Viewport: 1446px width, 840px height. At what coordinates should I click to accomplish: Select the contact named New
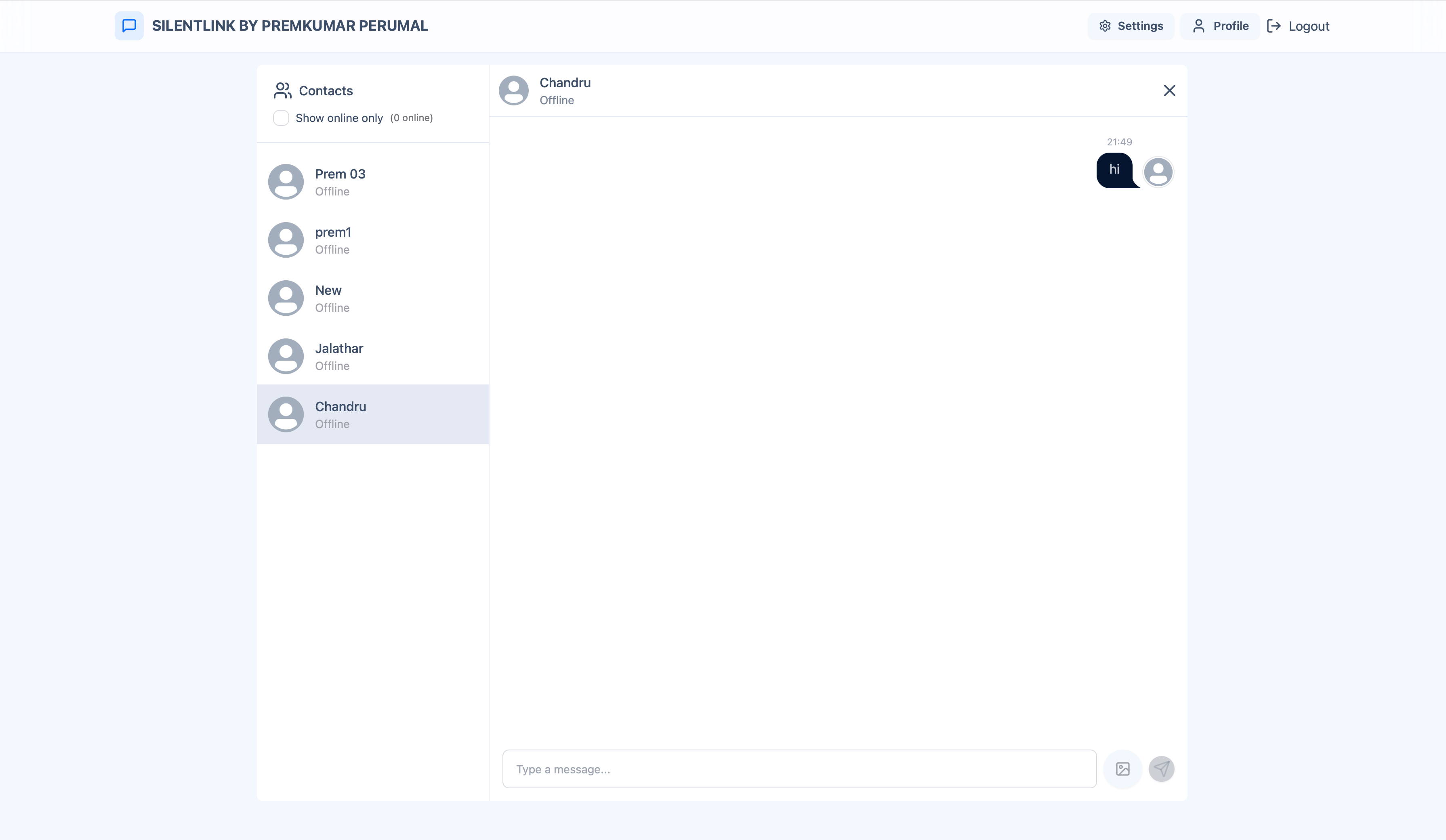[373, 298]
